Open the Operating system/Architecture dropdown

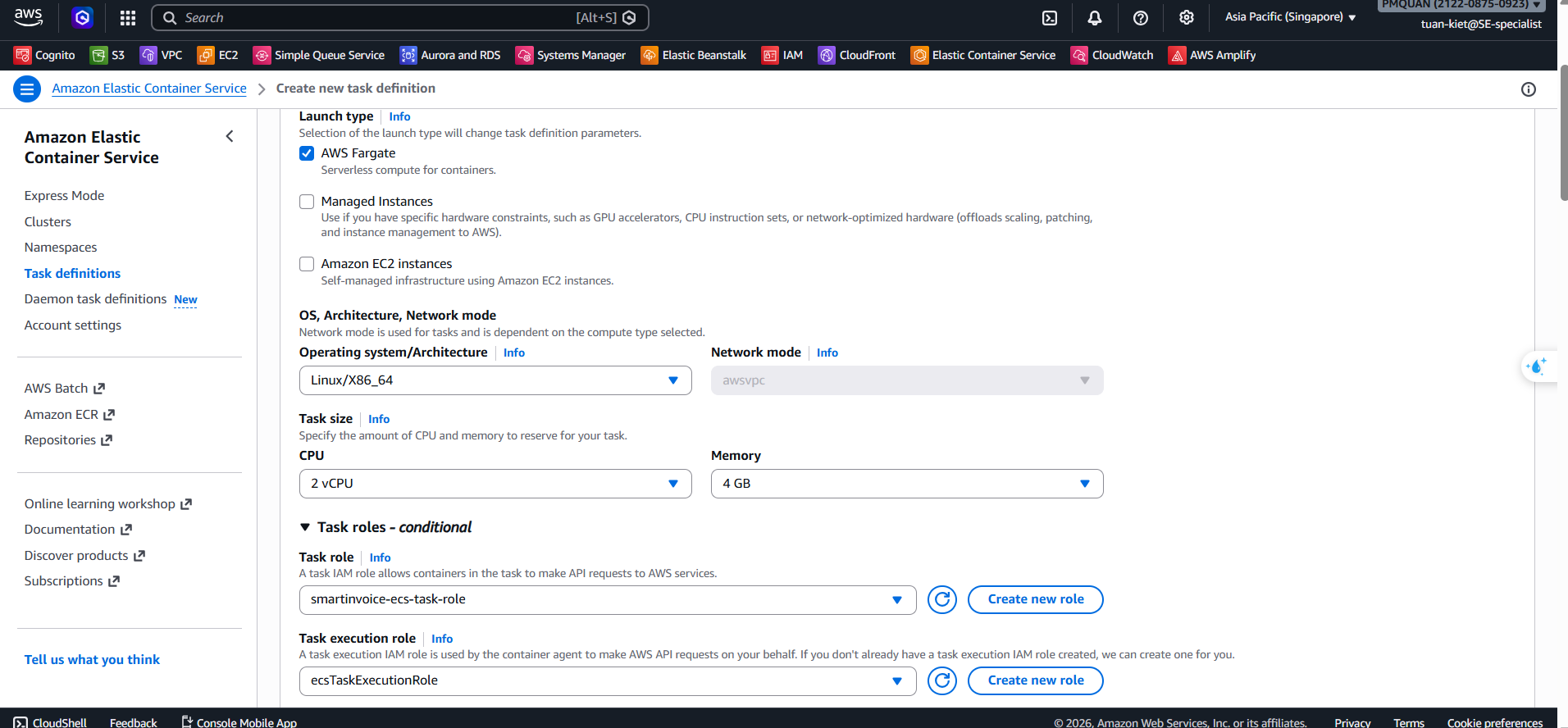[495, 380]
